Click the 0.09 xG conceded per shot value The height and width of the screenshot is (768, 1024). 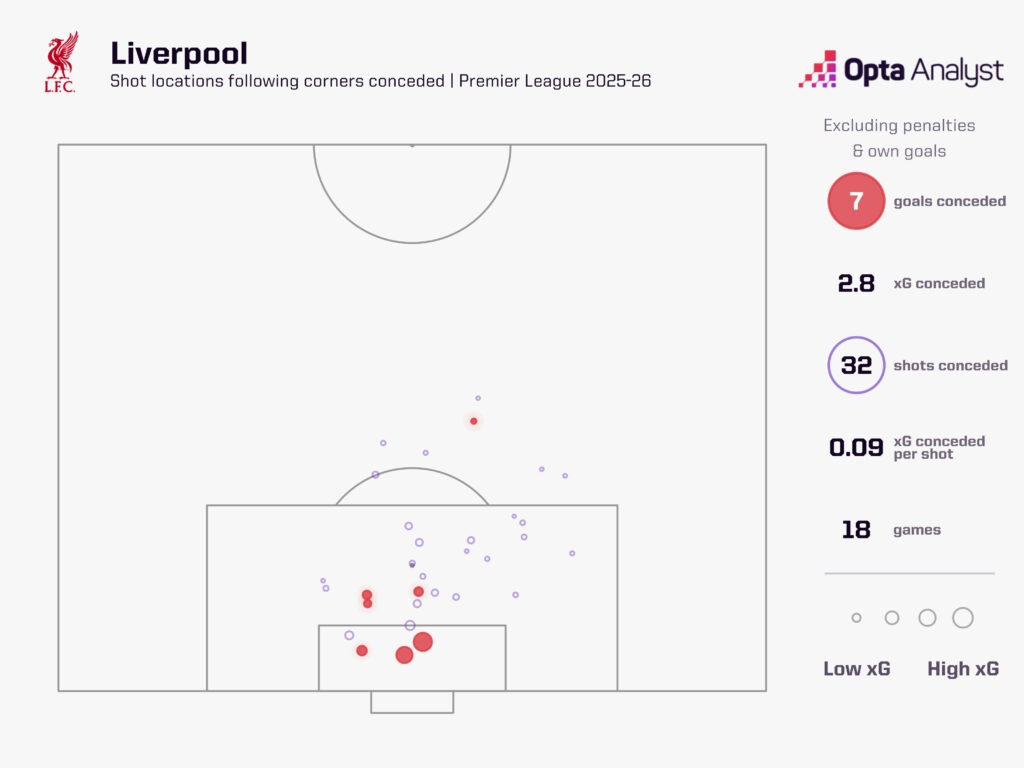click(856, 447)
